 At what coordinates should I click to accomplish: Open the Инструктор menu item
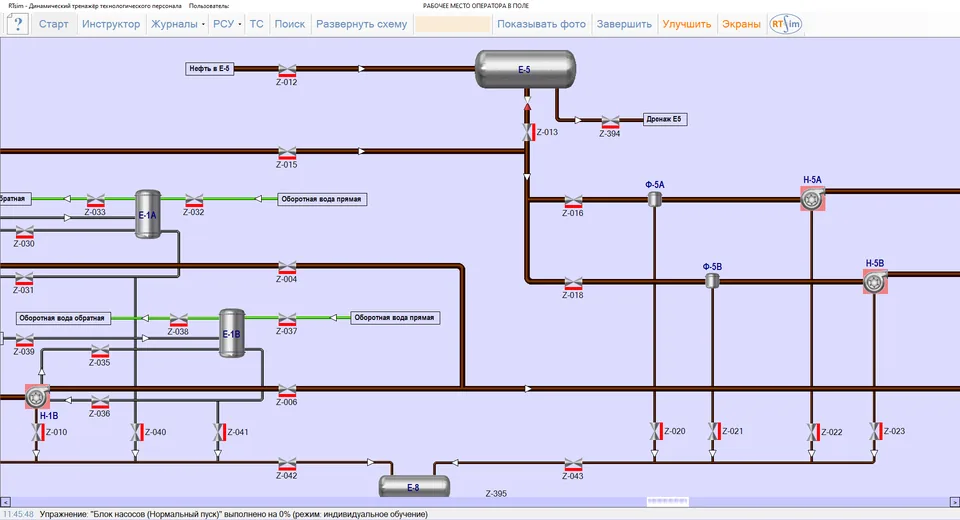(111, 24)
